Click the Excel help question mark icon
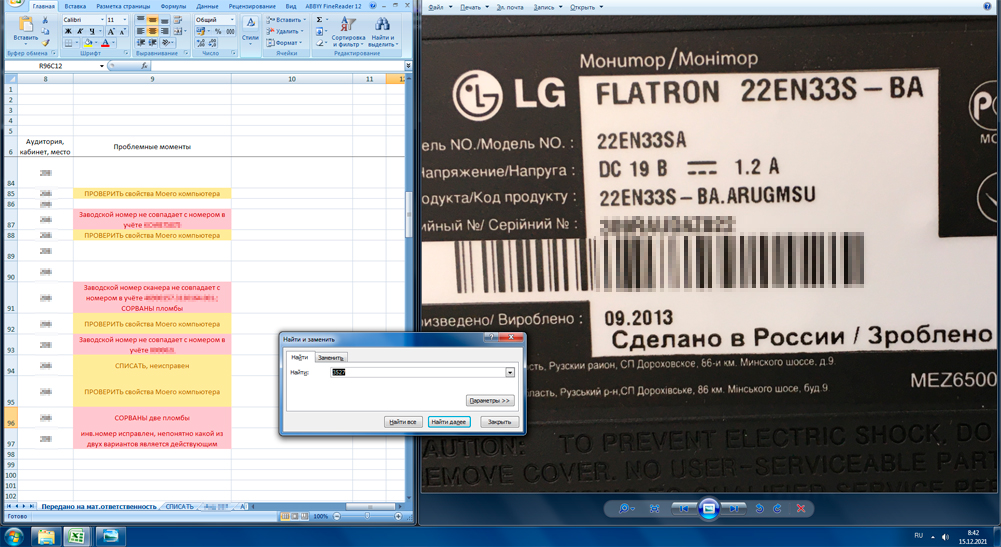 click(373, 6)
